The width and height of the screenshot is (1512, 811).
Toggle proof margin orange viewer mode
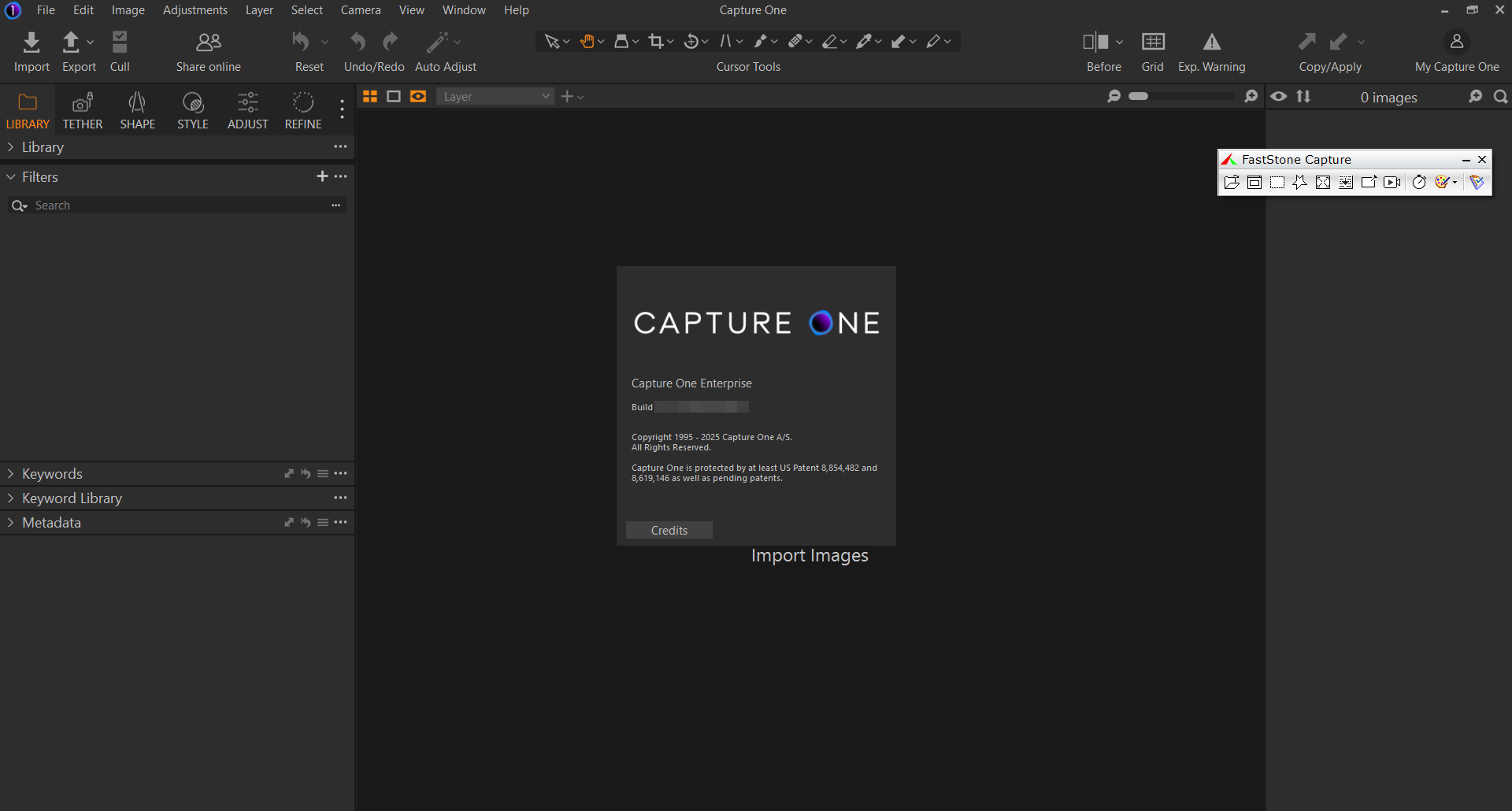point(418,97)
